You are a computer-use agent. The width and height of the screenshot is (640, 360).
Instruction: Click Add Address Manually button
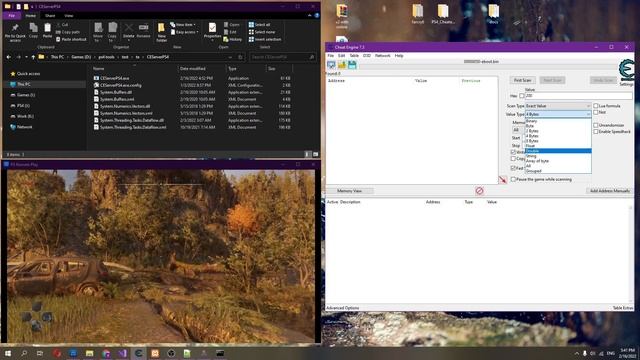click(610, 191)
